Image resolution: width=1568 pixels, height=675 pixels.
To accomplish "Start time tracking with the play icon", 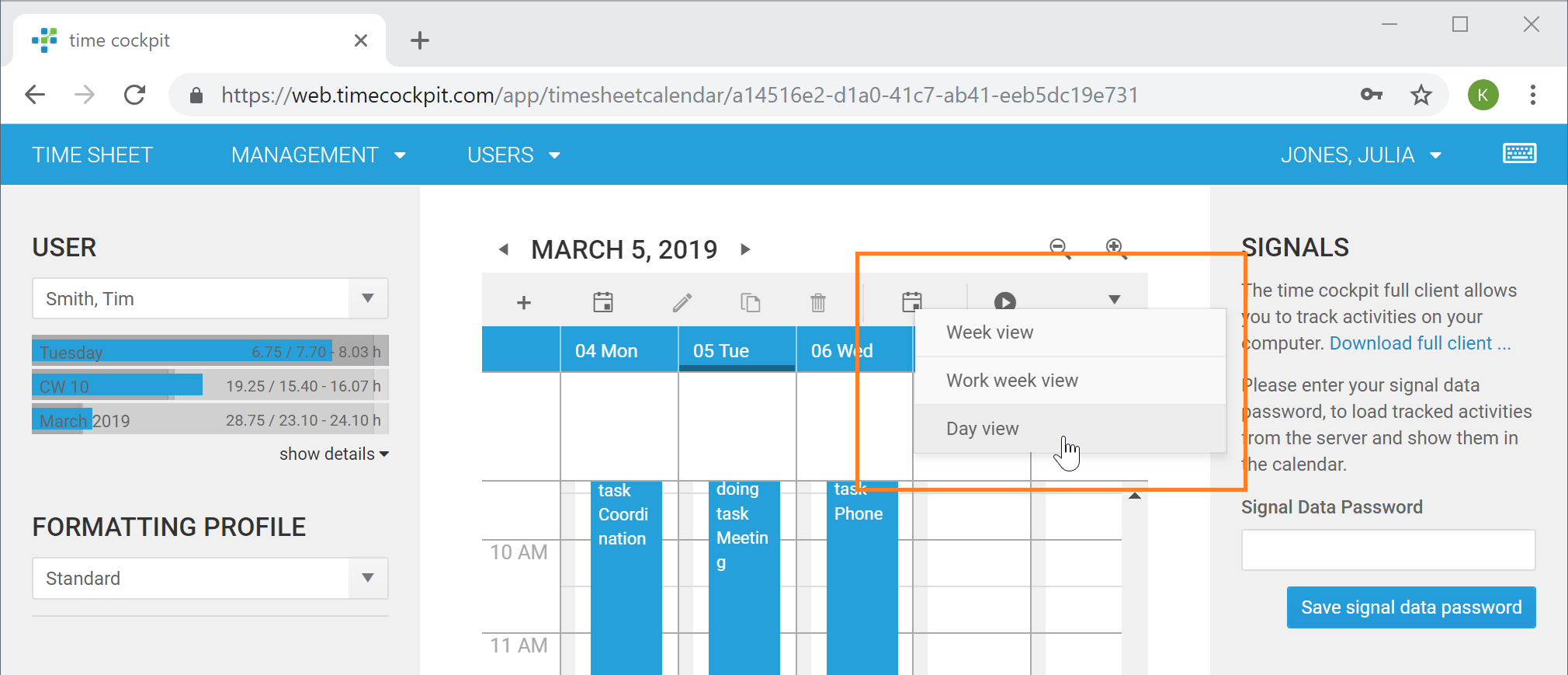I will tap(1005, 301).
